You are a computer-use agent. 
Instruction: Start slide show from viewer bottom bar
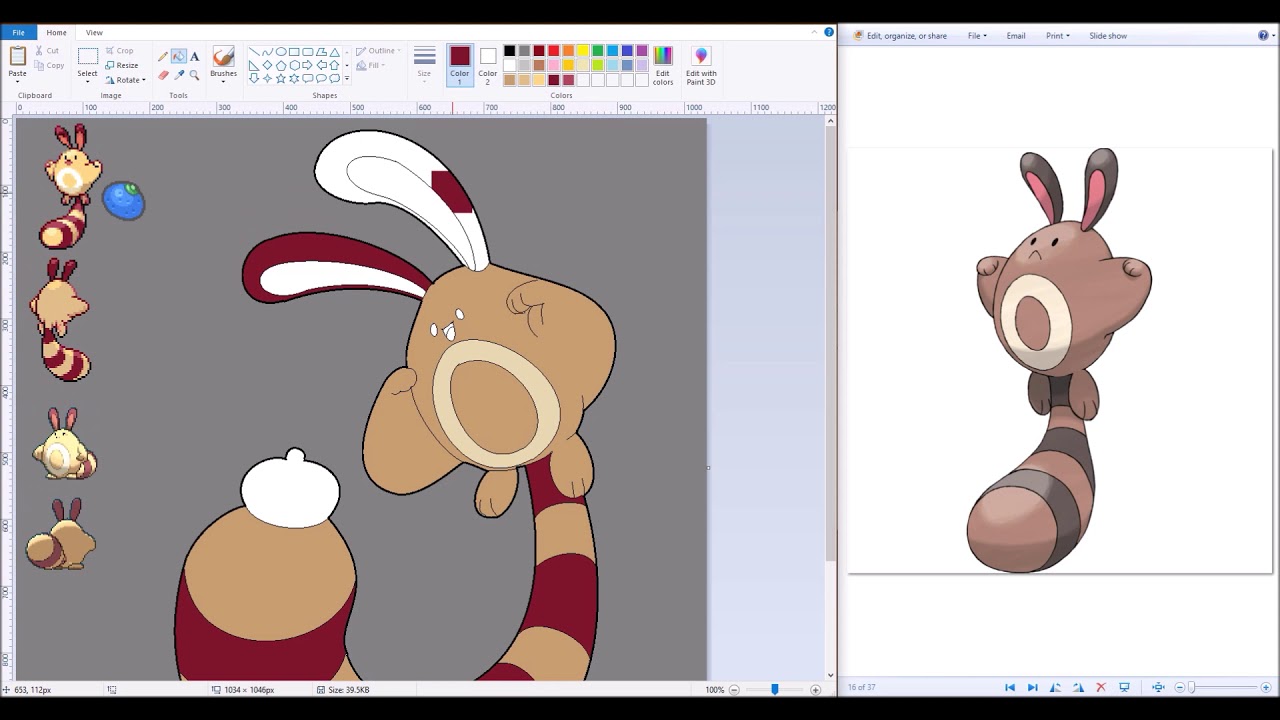(x=1124, y=687)
